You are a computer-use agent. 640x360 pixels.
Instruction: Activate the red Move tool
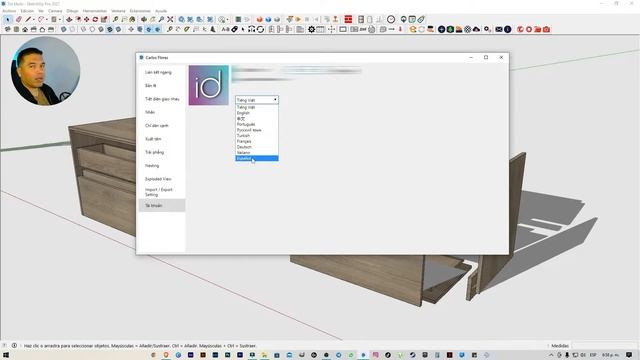tap(87, 19)
